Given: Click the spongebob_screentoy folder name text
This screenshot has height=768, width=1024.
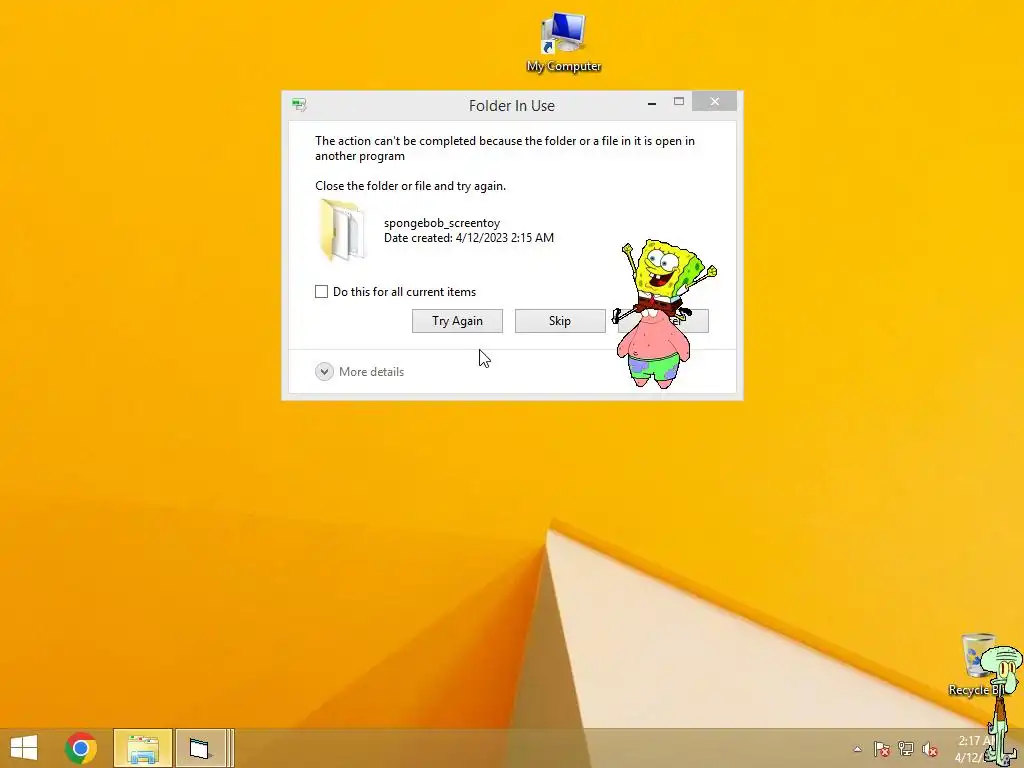Looking at the screenshot, I should (x=442, y=223).
